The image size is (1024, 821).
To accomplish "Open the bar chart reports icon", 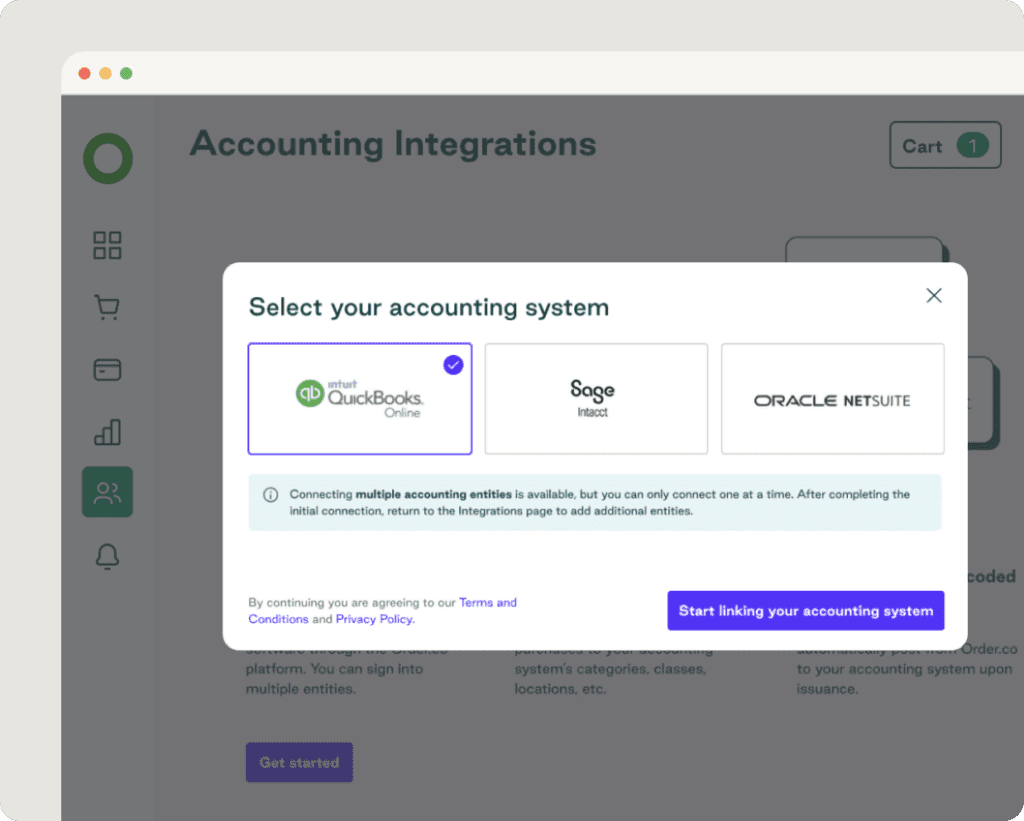I will [x=107, y=432].
